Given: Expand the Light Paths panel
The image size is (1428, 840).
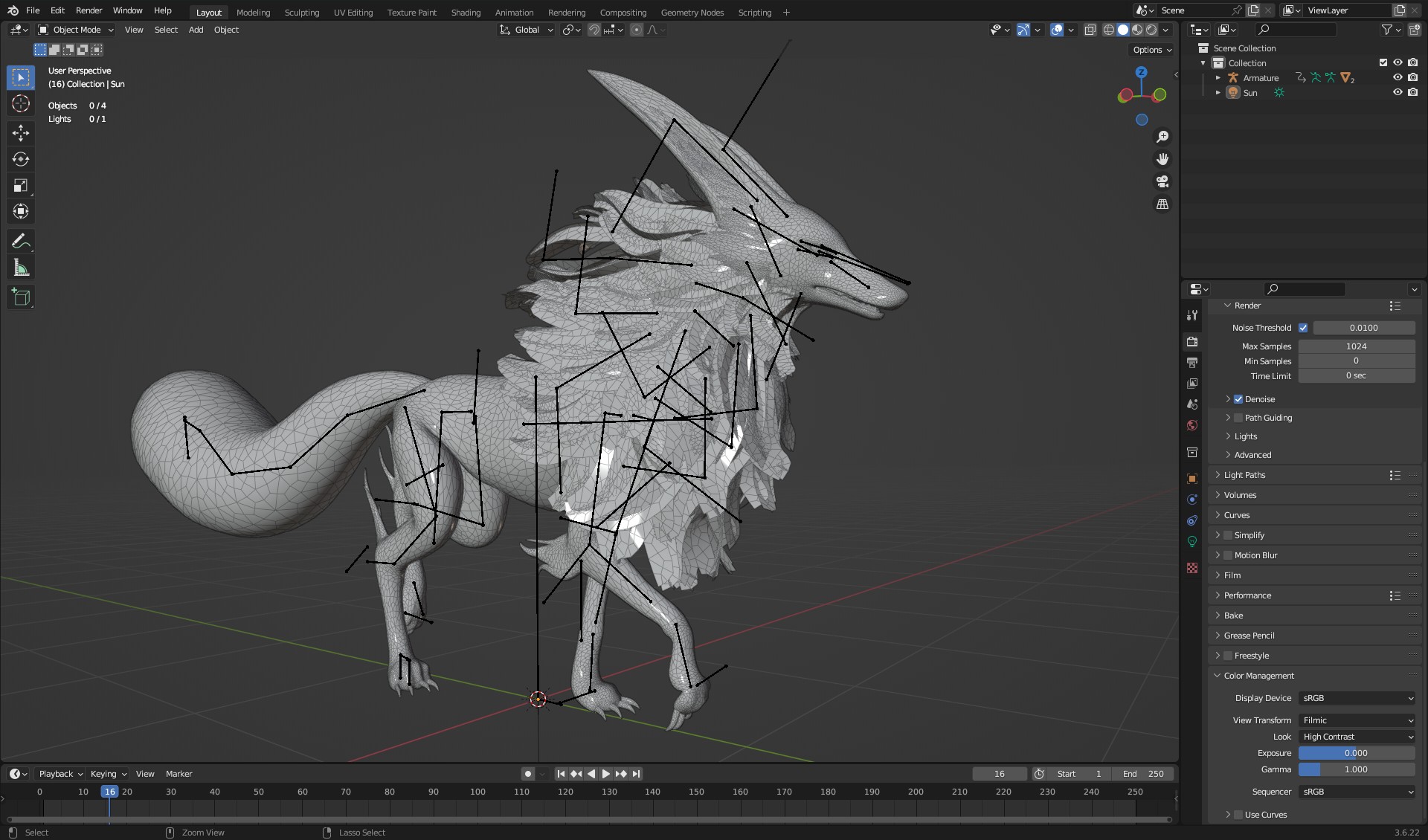Looking at the screenshot, I should (1244, 475).
